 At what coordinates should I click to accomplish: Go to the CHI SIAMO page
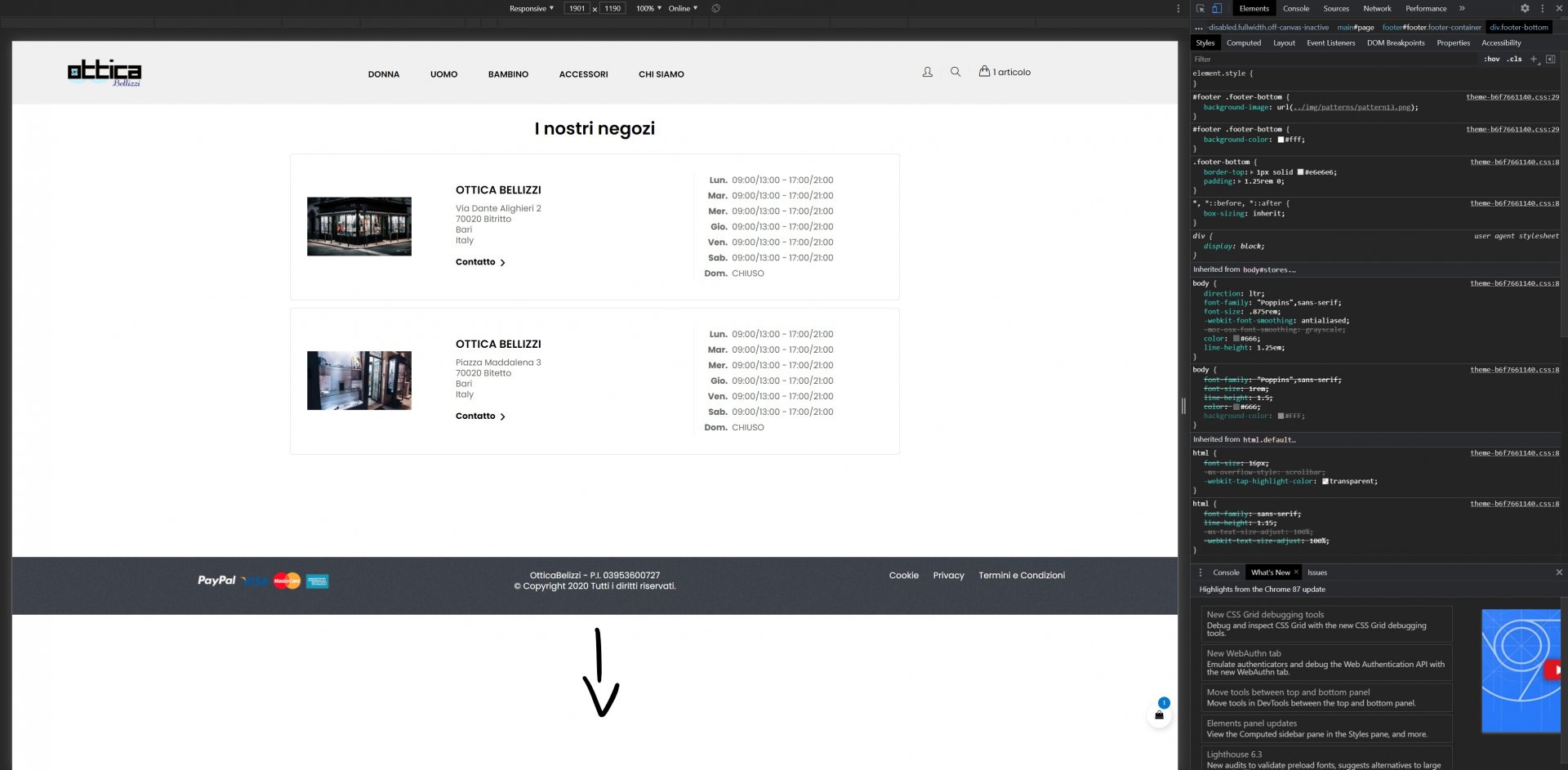pyautogui.click(x=661, y=74)
